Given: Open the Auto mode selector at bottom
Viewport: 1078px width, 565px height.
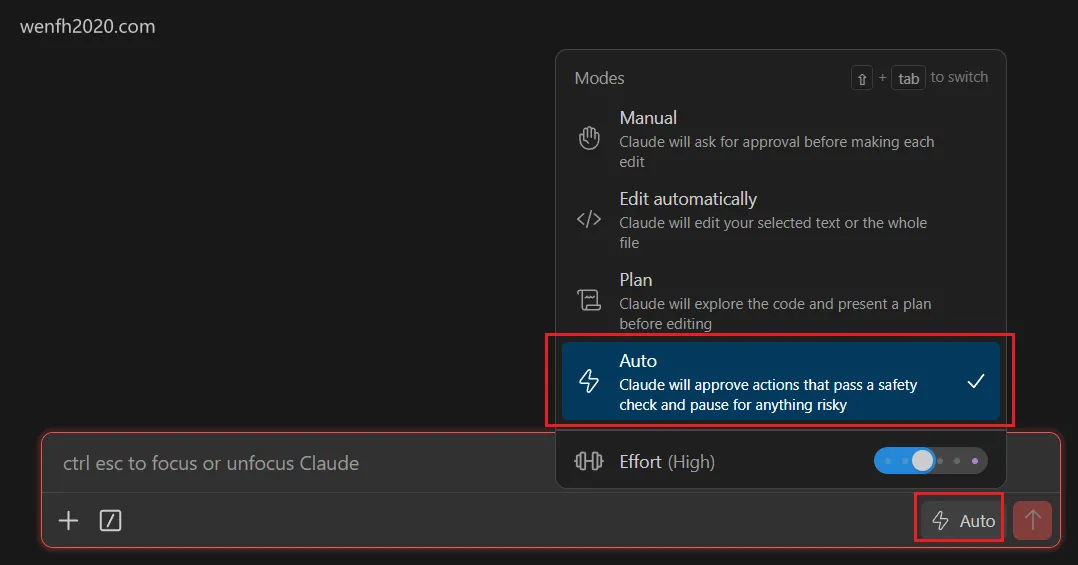Looking at the screenshot, I should [962, 520].
